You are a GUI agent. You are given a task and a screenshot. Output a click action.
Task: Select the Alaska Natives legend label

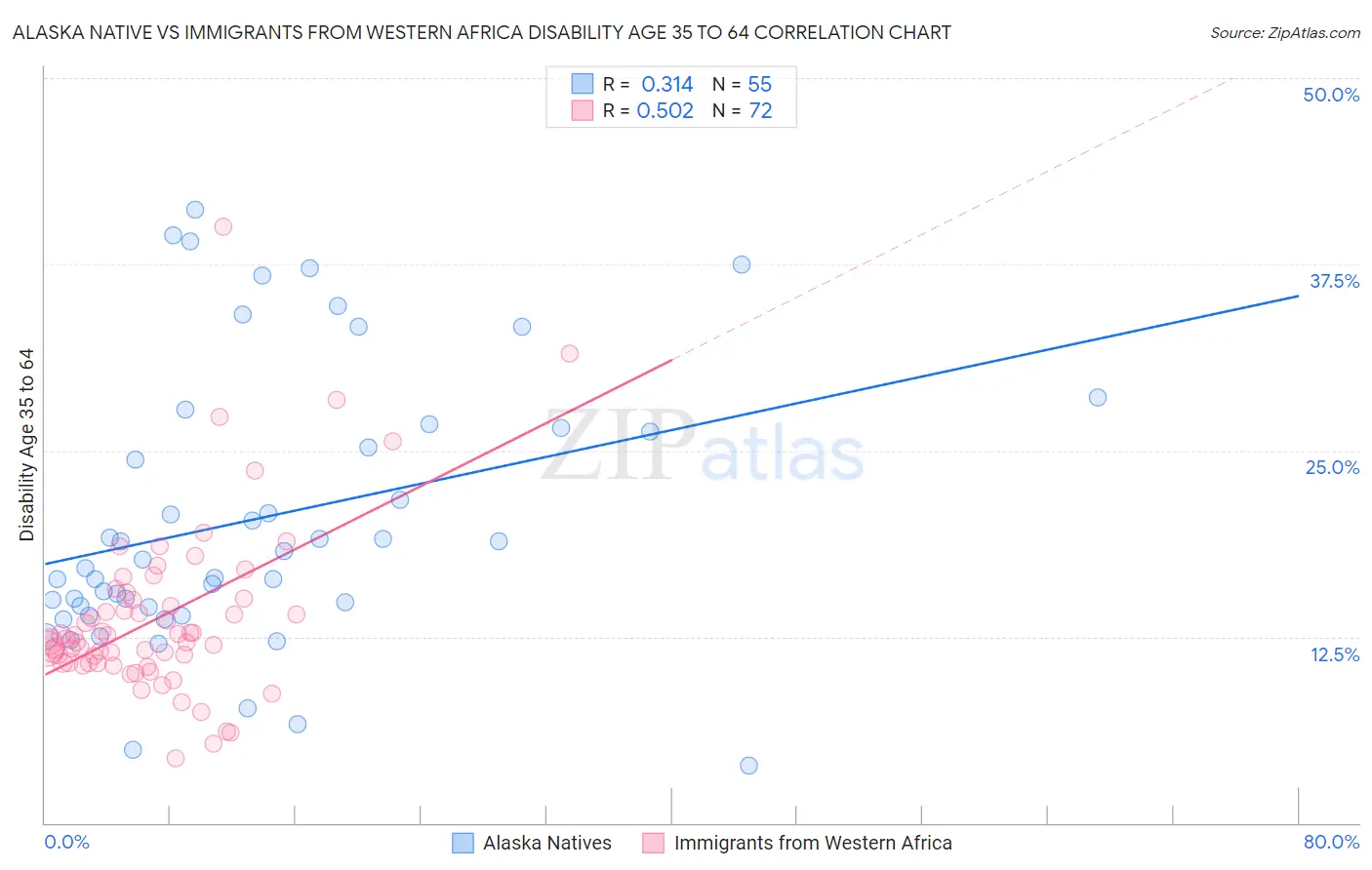(546, 843)
